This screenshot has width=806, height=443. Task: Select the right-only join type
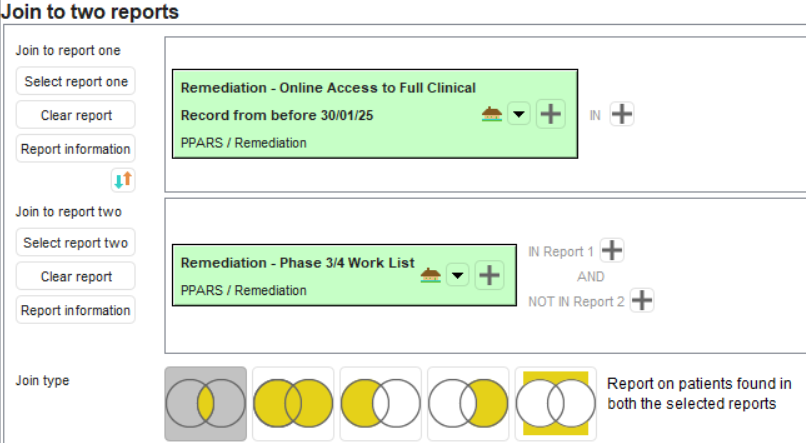467,404
